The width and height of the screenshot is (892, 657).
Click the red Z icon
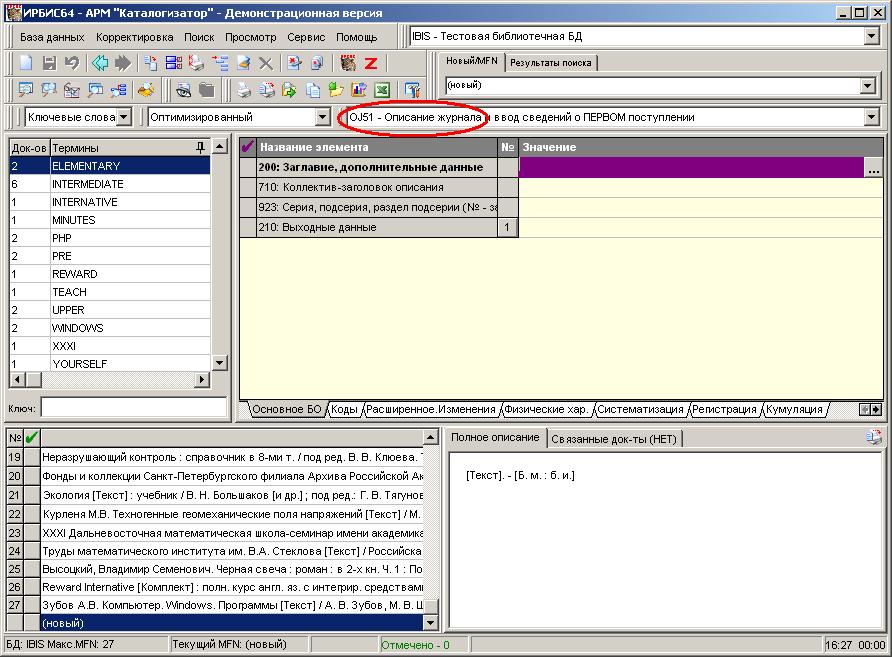click(x=371, y=63)
